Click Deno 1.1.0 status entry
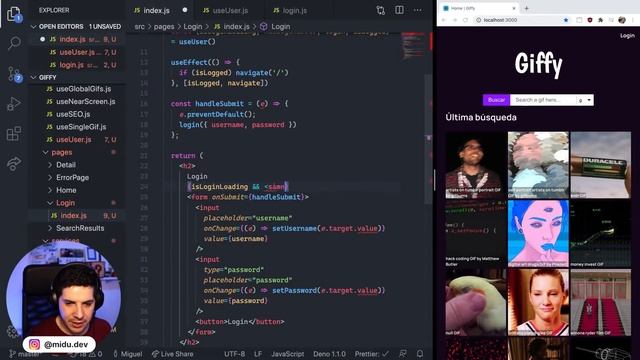640x360 pixels. (x=329, y=354)
